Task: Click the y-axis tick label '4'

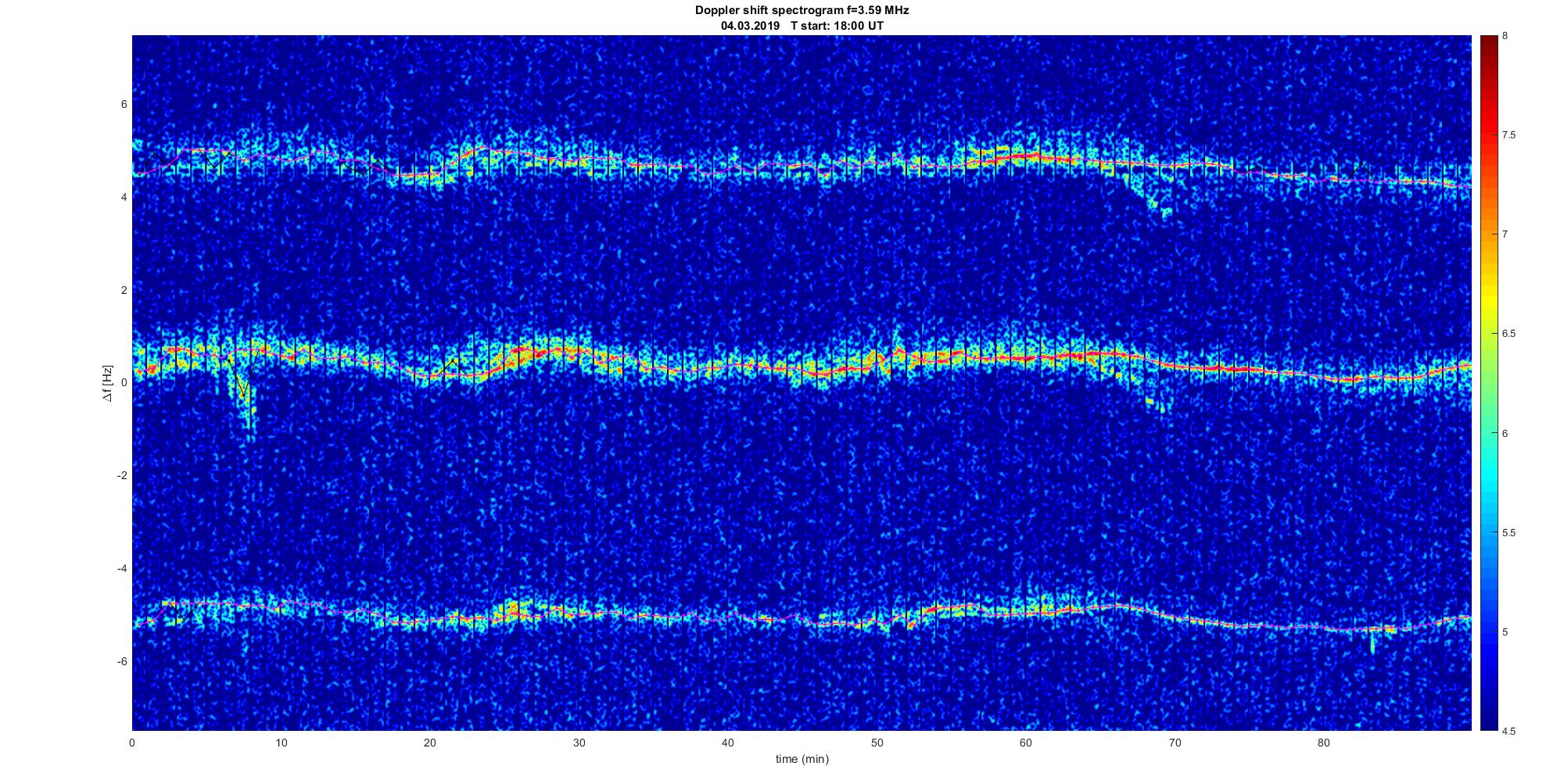Action: (x=124, y=197)
